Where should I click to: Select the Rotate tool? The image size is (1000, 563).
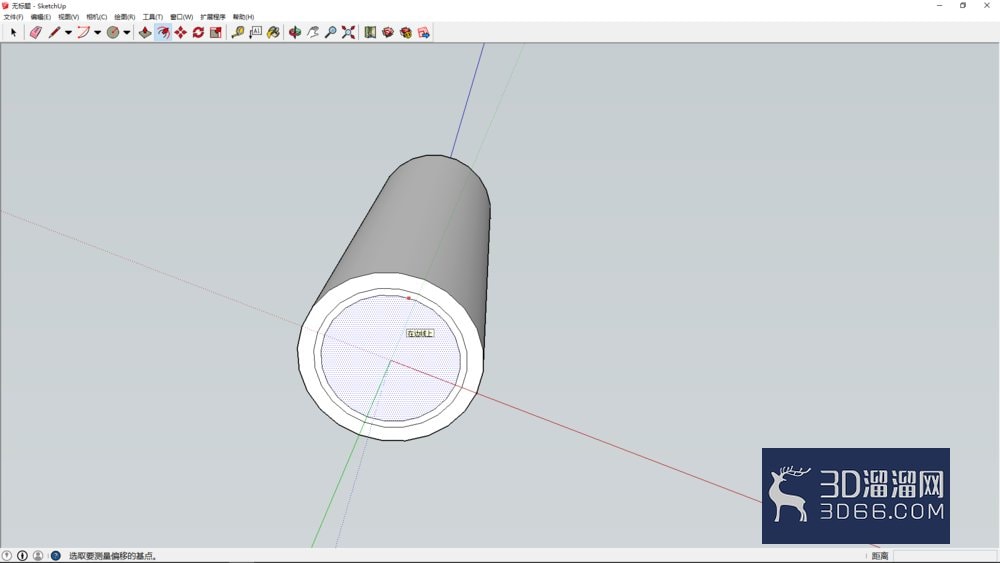coord(198,33)
